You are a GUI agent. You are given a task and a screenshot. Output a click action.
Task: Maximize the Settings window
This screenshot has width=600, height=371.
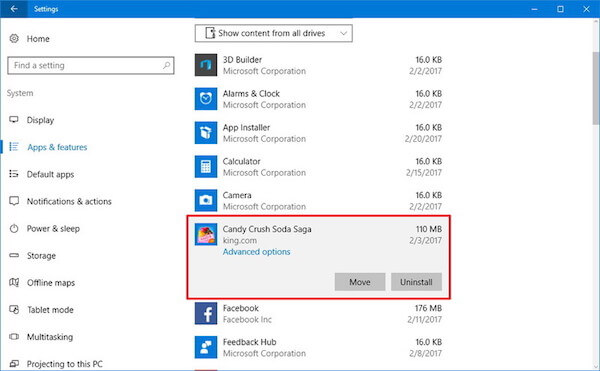560,9
